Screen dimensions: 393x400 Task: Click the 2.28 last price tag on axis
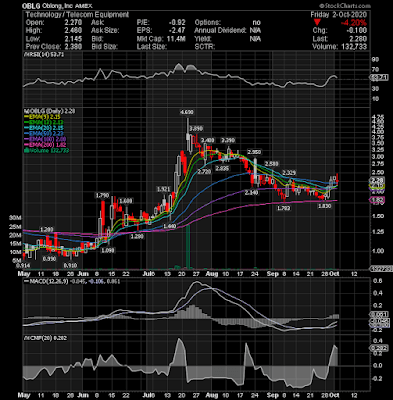point(377,180)
